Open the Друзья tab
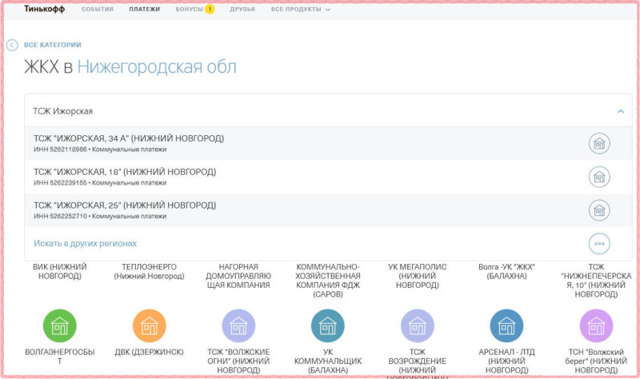Image resolution: width=640 pixels, height=379 pixels. click(242, 9)
